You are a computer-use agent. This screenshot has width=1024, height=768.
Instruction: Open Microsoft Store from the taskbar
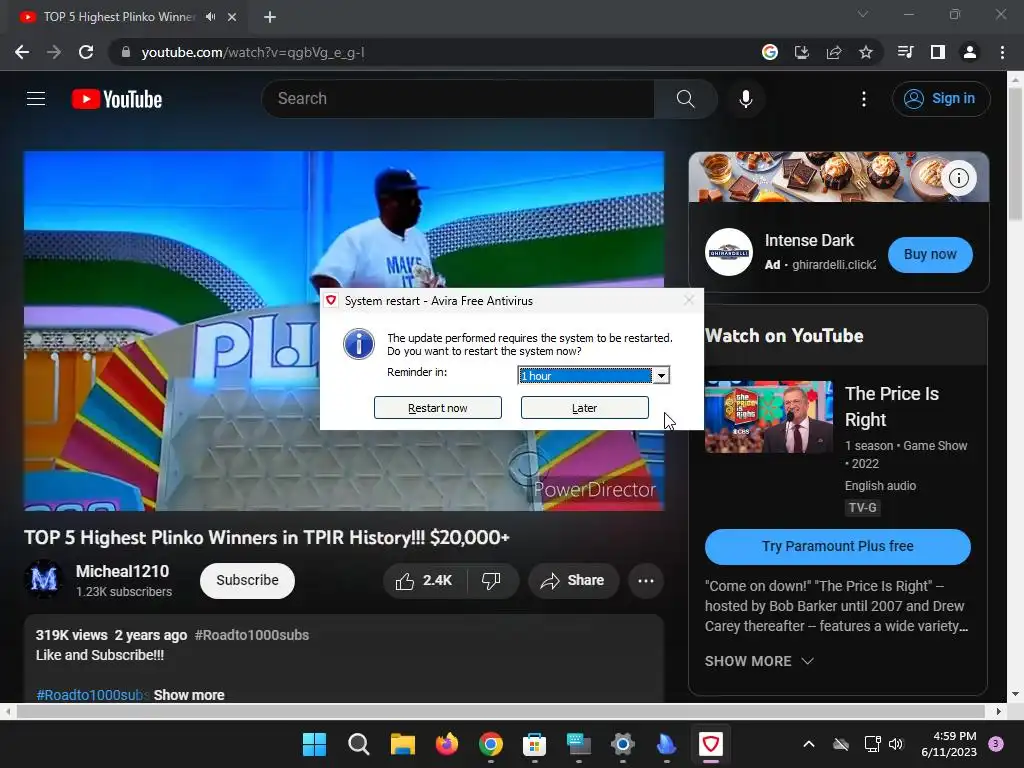[534, 744]
